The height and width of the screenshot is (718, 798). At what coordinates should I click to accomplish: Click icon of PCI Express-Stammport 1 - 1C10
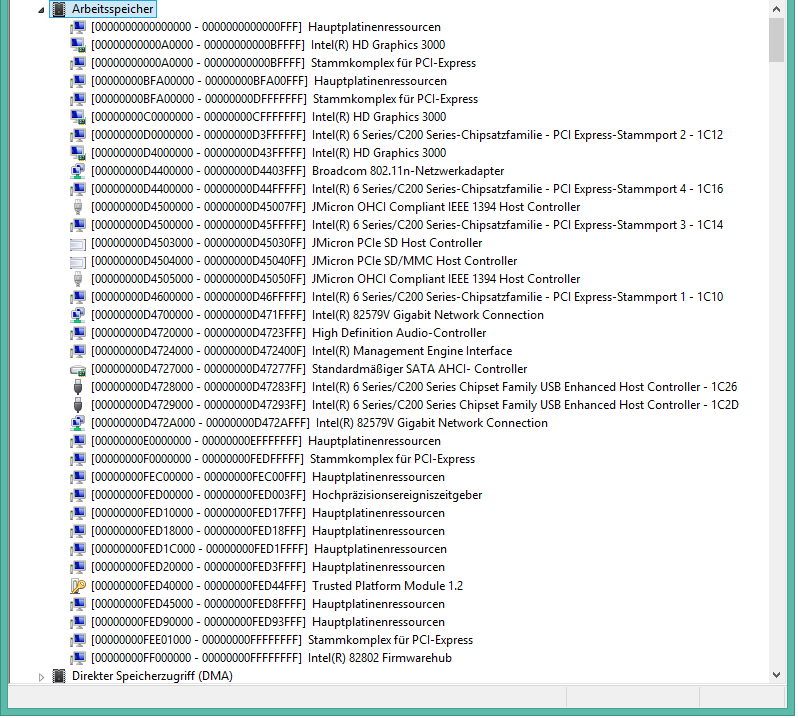coord(78,297)
